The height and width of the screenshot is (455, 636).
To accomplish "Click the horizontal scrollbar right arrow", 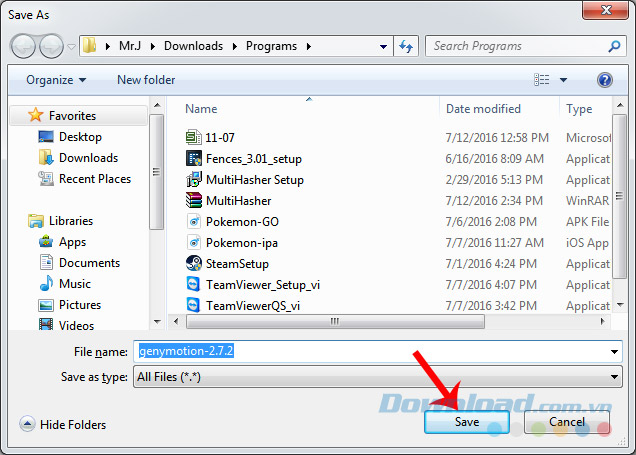I will coord(603,321).
